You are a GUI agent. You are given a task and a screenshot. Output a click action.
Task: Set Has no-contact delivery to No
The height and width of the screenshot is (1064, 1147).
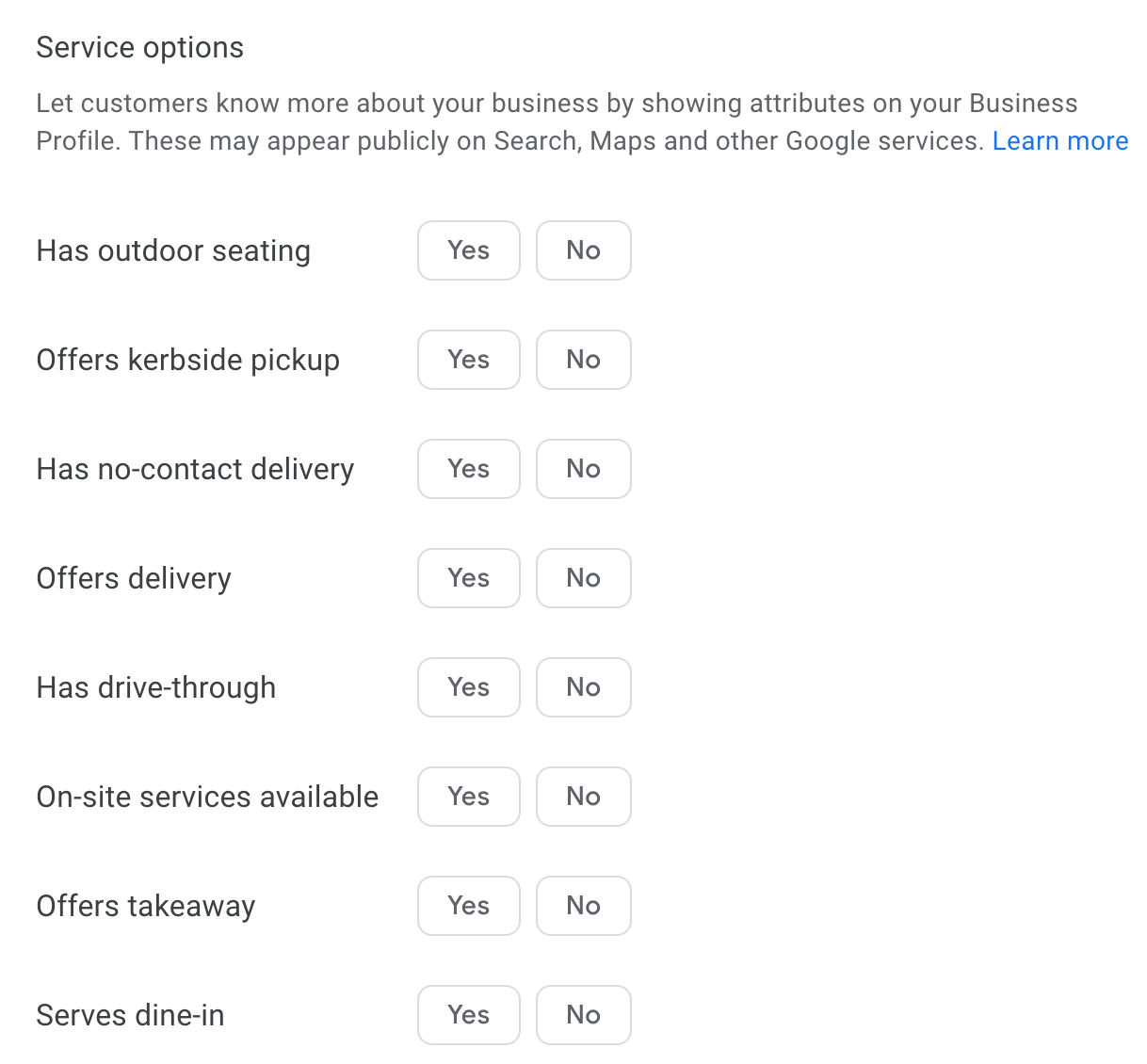[583, 469]
